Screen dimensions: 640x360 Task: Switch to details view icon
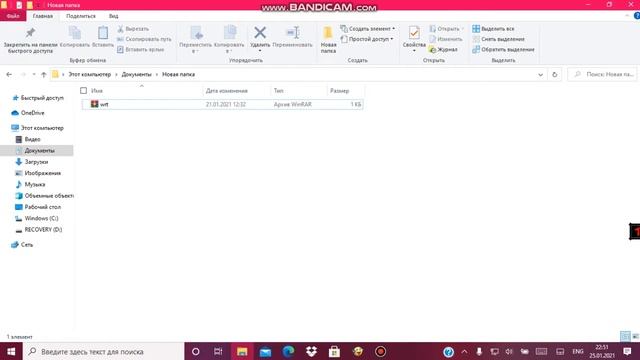pos(625,336)
